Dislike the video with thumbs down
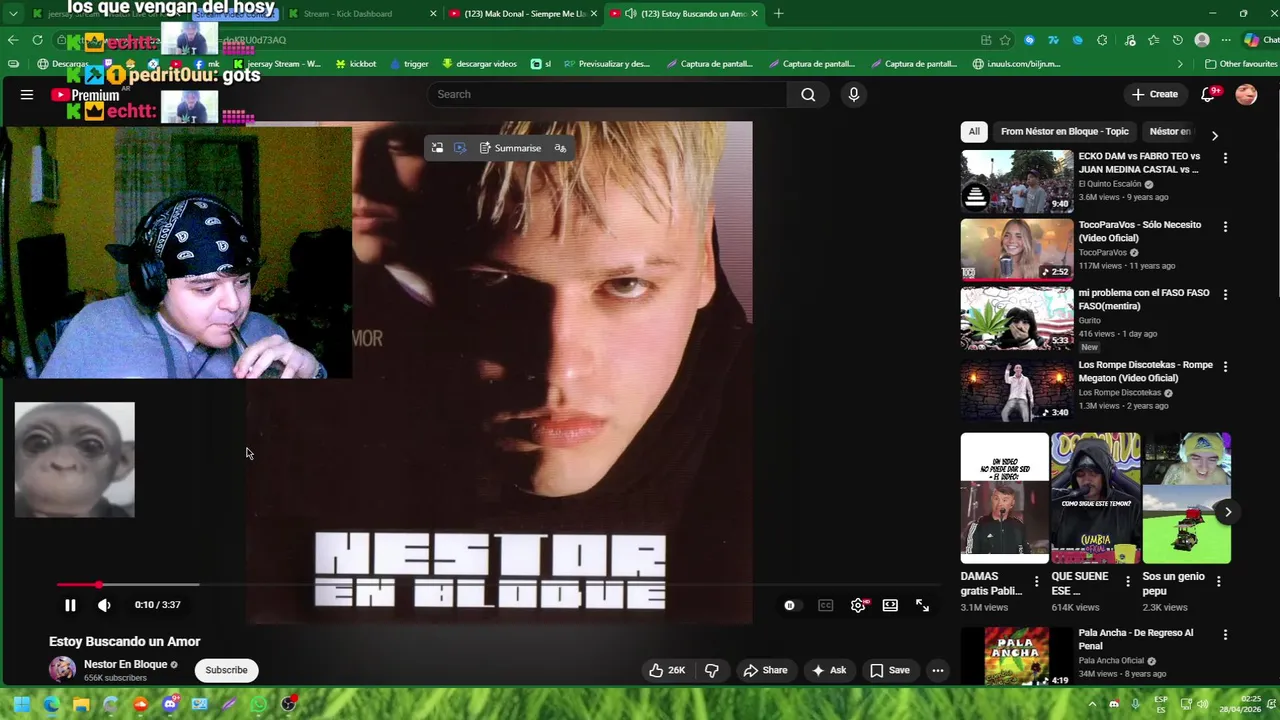 [x=712, y=670]
